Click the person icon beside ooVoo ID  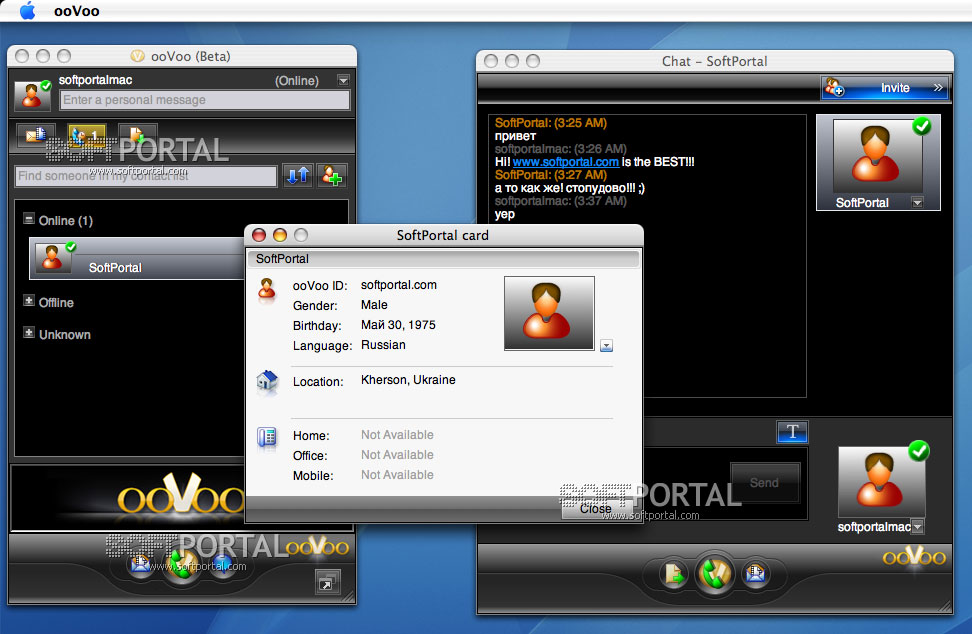(x=267, y=289)
